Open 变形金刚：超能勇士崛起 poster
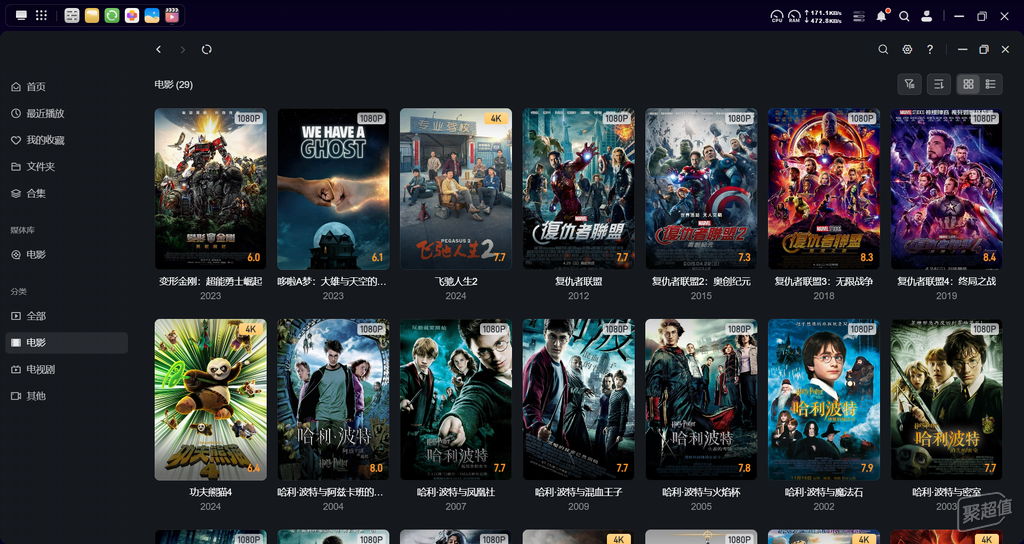Image resolution: width=1024 pixels, height=544 pixels. point(210,189)
